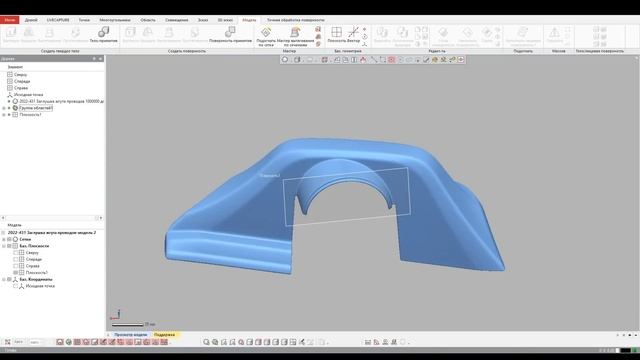
Task: Click the magnifier zoom icon in bottom toolbar
Action: [207, 342]
